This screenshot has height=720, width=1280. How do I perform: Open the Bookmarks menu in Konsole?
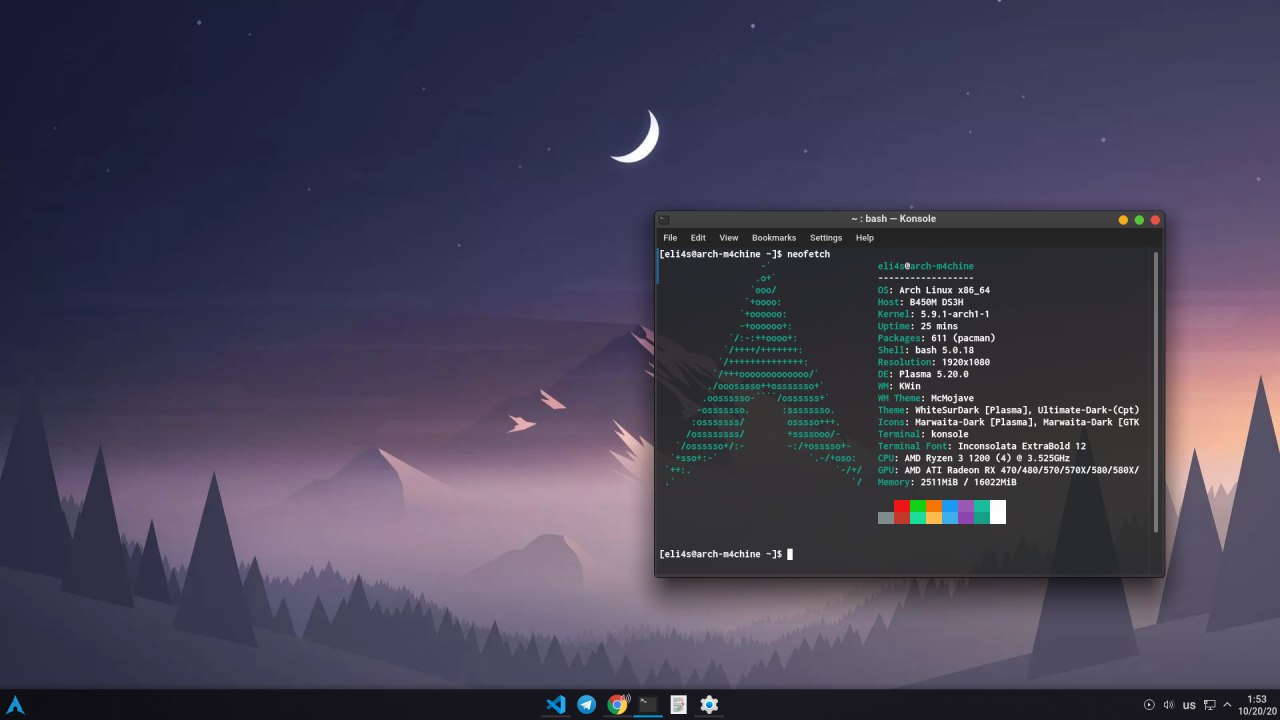[x=774, y=238]
